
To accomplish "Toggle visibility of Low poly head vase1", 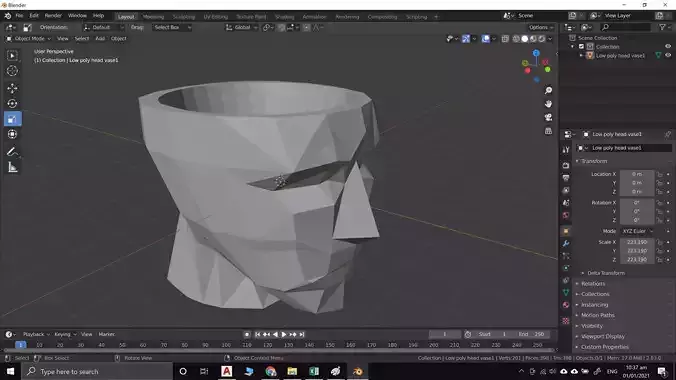I will [x=668, y=55].
